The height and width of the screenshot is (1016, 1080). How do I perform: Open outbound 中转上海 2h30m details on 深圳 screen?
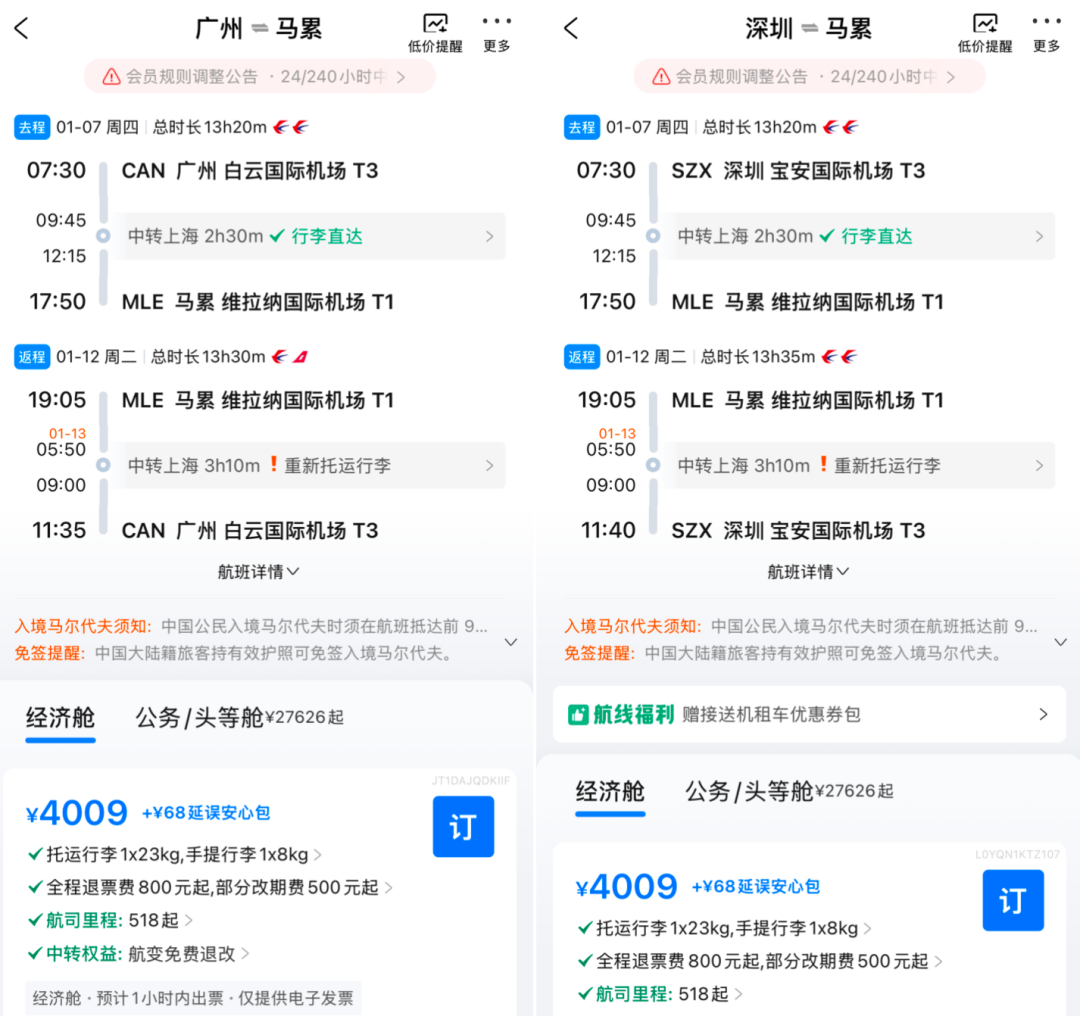click(860, 236)
